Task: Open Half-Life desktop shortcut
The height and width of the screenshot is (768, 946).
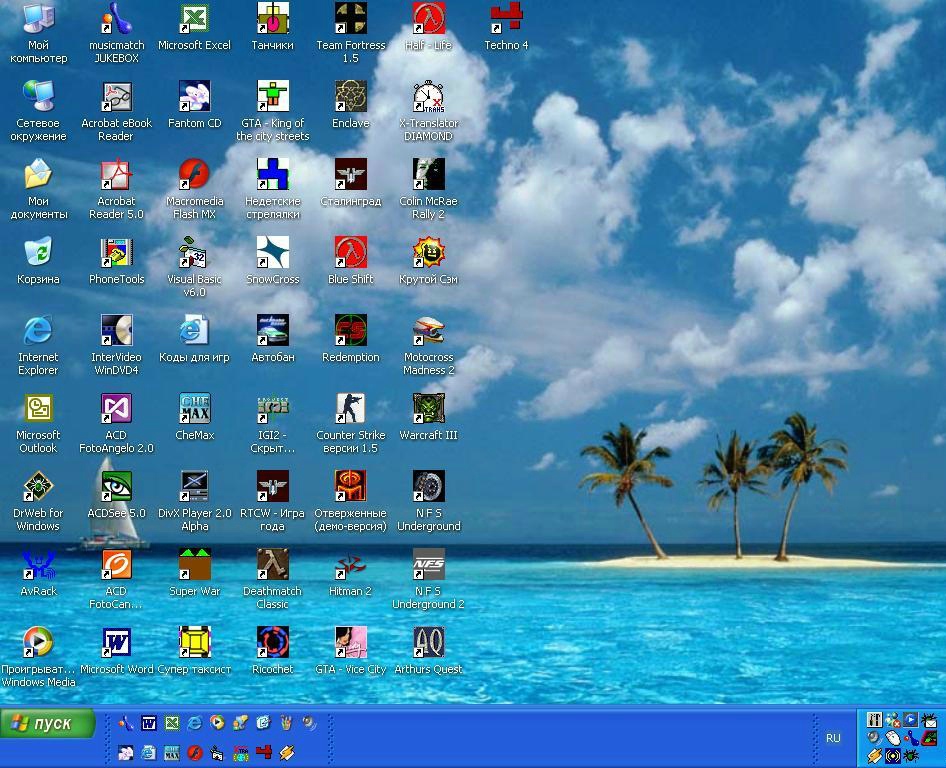Action: [x=428, y=19]
